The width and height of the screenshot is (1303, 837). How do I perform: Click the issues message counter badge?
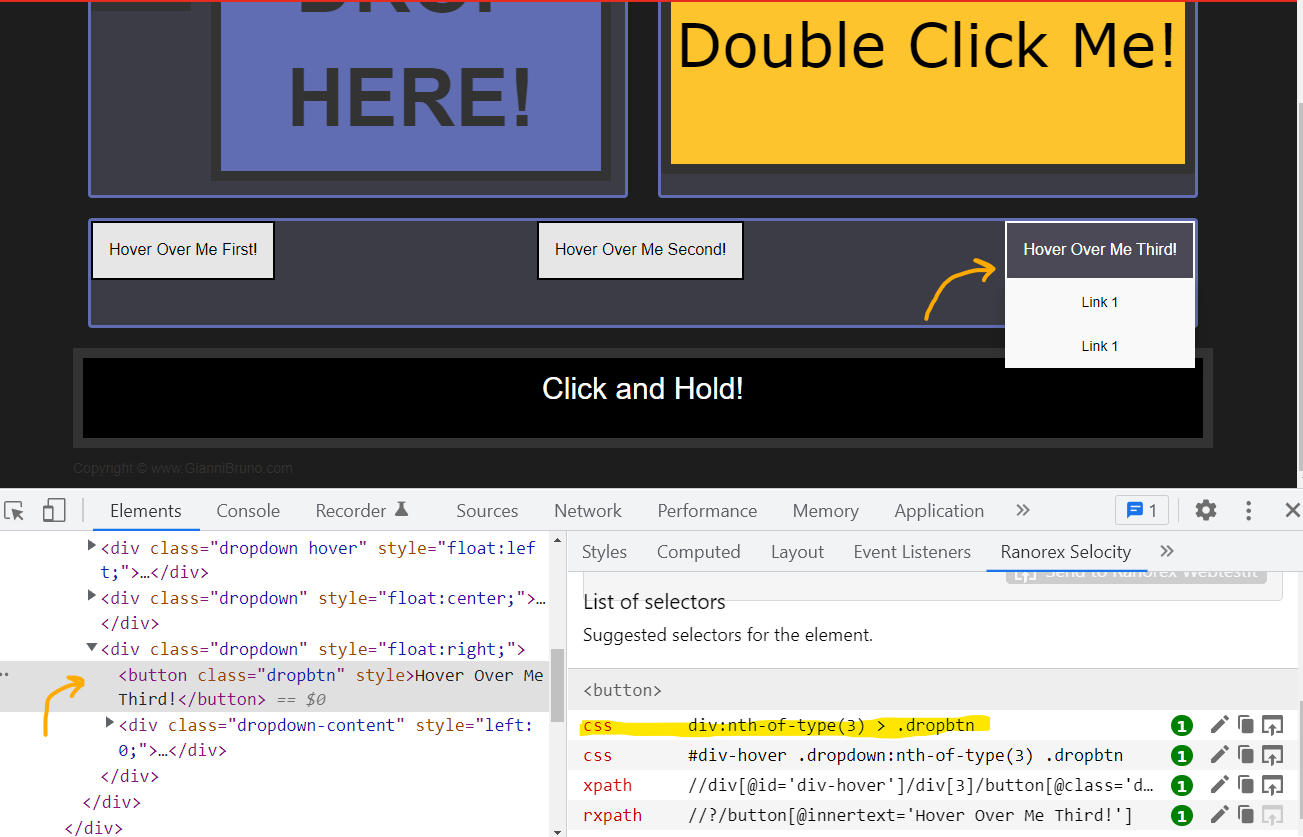click(x=1141, y=510)
